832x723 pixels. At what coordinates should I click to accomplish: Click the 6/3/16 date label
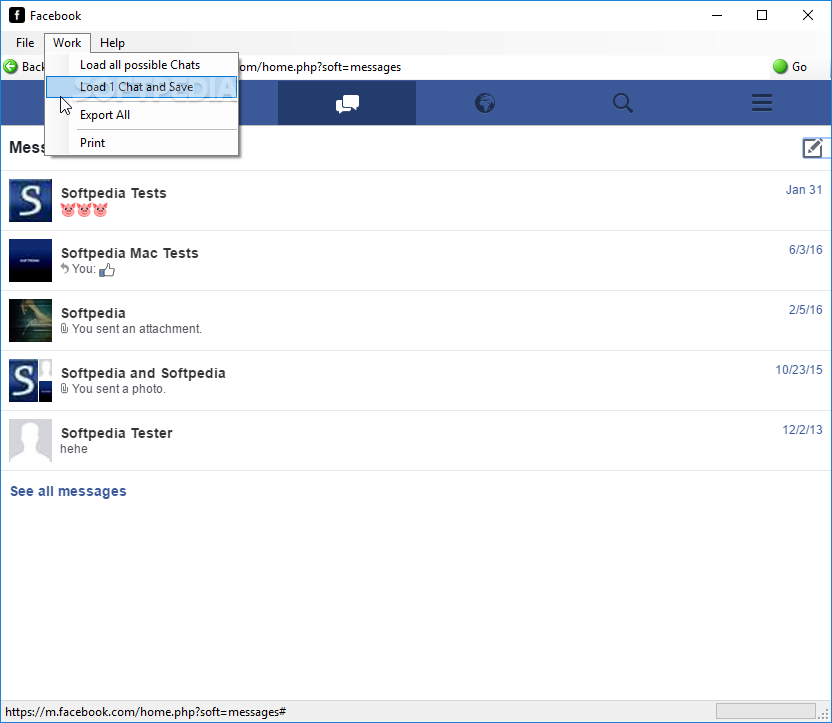805,250
